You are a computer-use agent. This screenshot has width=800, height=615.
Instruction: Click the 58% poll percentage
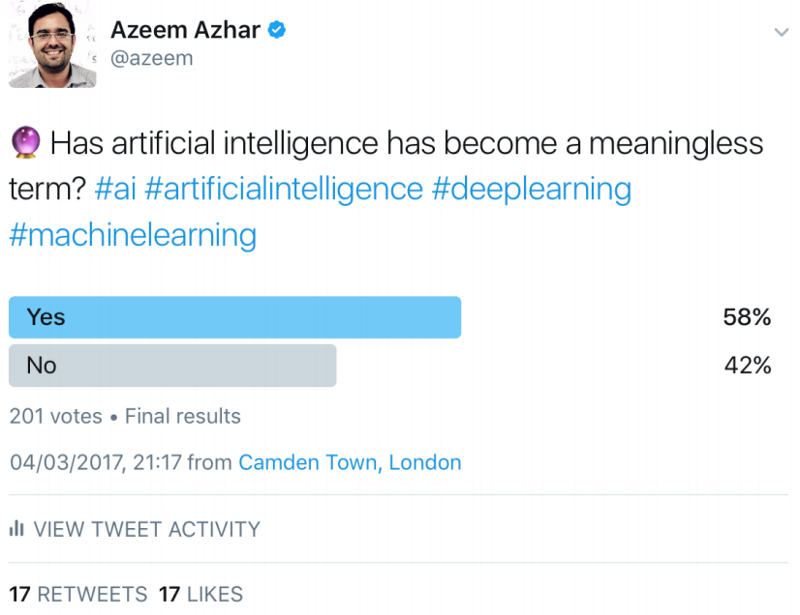[x=747, y=318]
